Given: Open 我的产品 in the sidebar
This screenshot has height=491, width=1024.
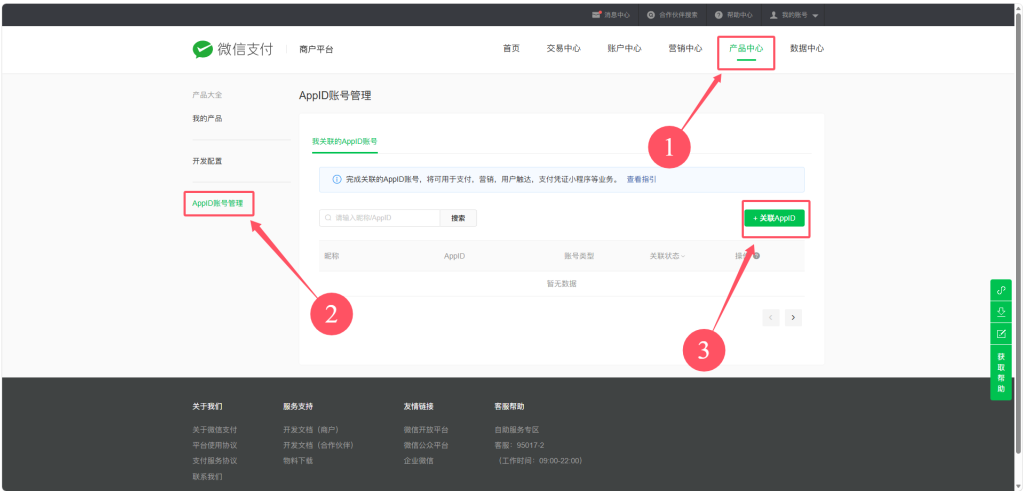Looking at the screenshot, I should pyautogui.click(x=207, y=119).
